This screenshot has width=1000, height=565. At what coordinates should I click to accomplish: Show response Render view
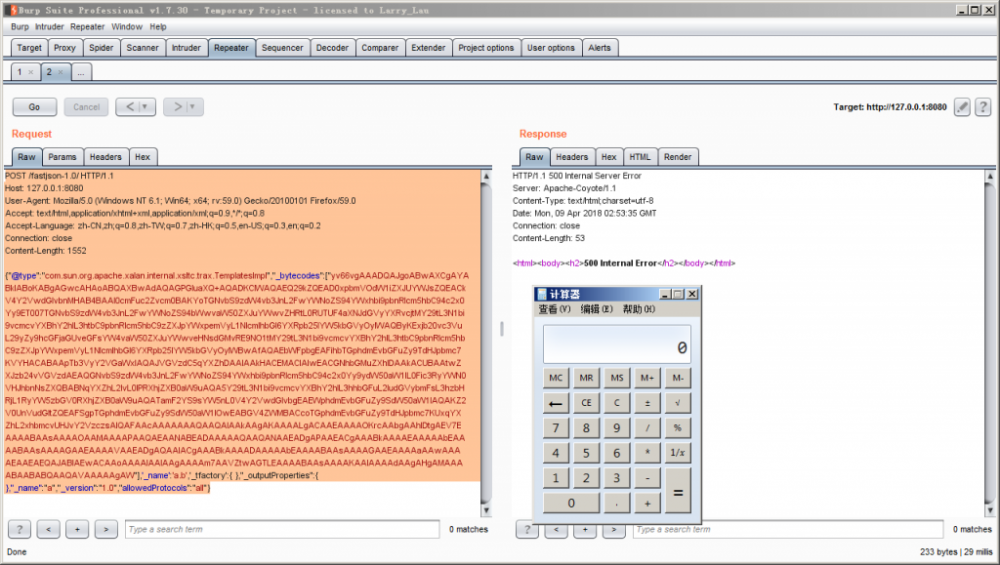click(677, 157)
